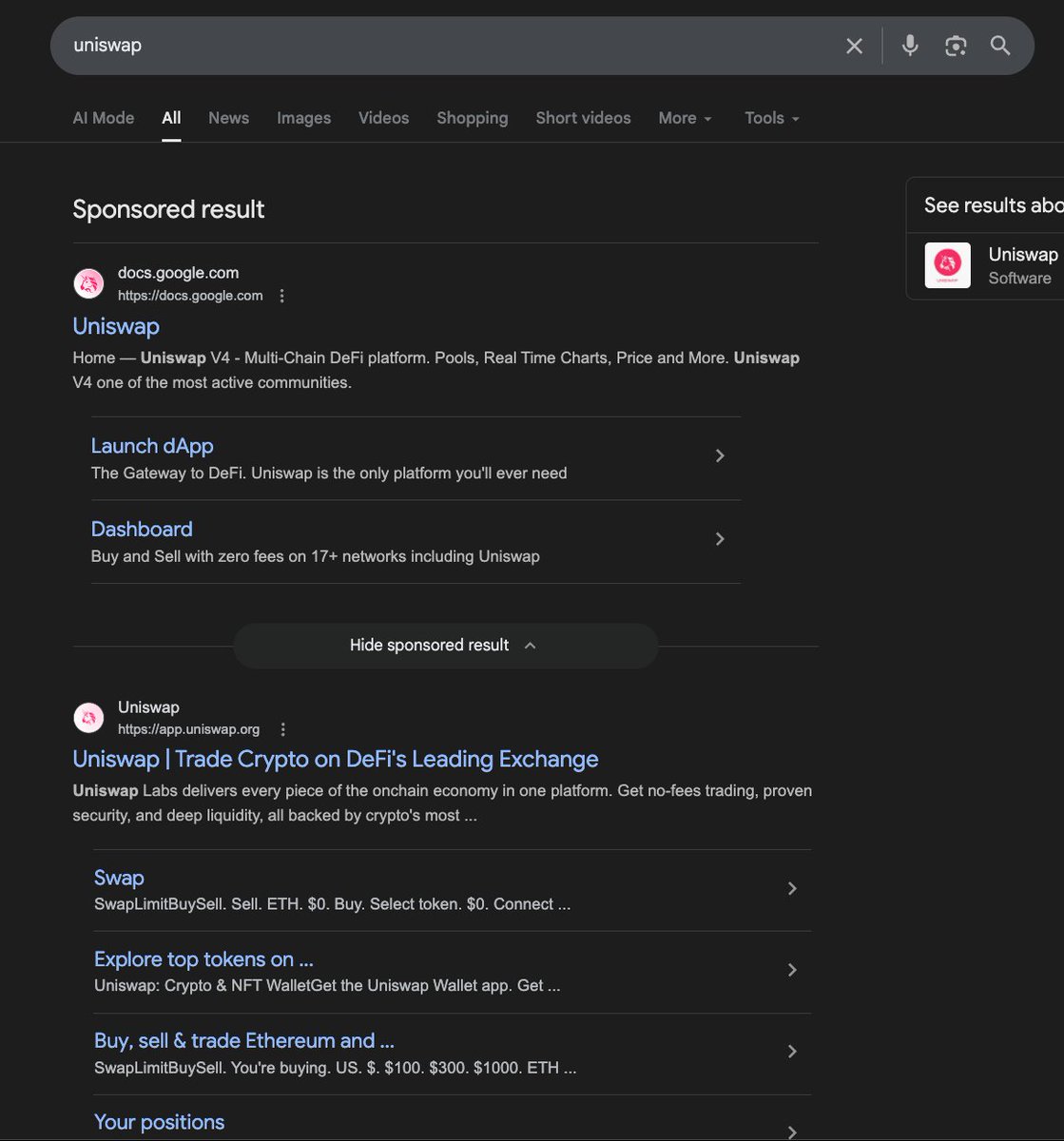Select the All results tab
The height and width of the screenshot is (1141, 1064).
click(171, 118)
